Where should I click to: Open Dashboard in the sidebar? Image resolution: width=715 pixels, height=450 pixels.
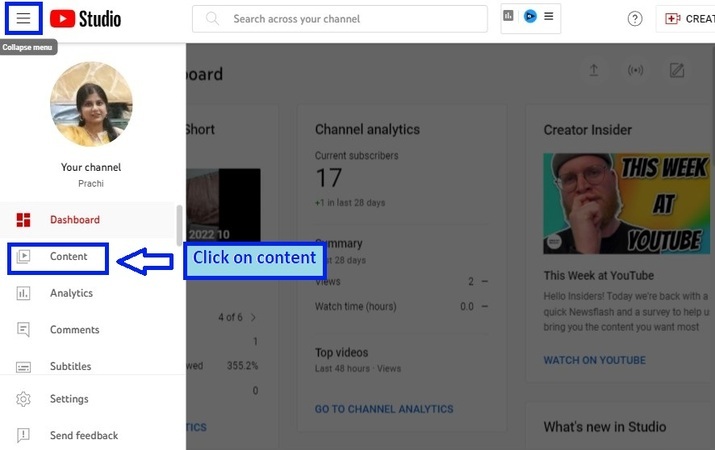[x=88, y=220]
